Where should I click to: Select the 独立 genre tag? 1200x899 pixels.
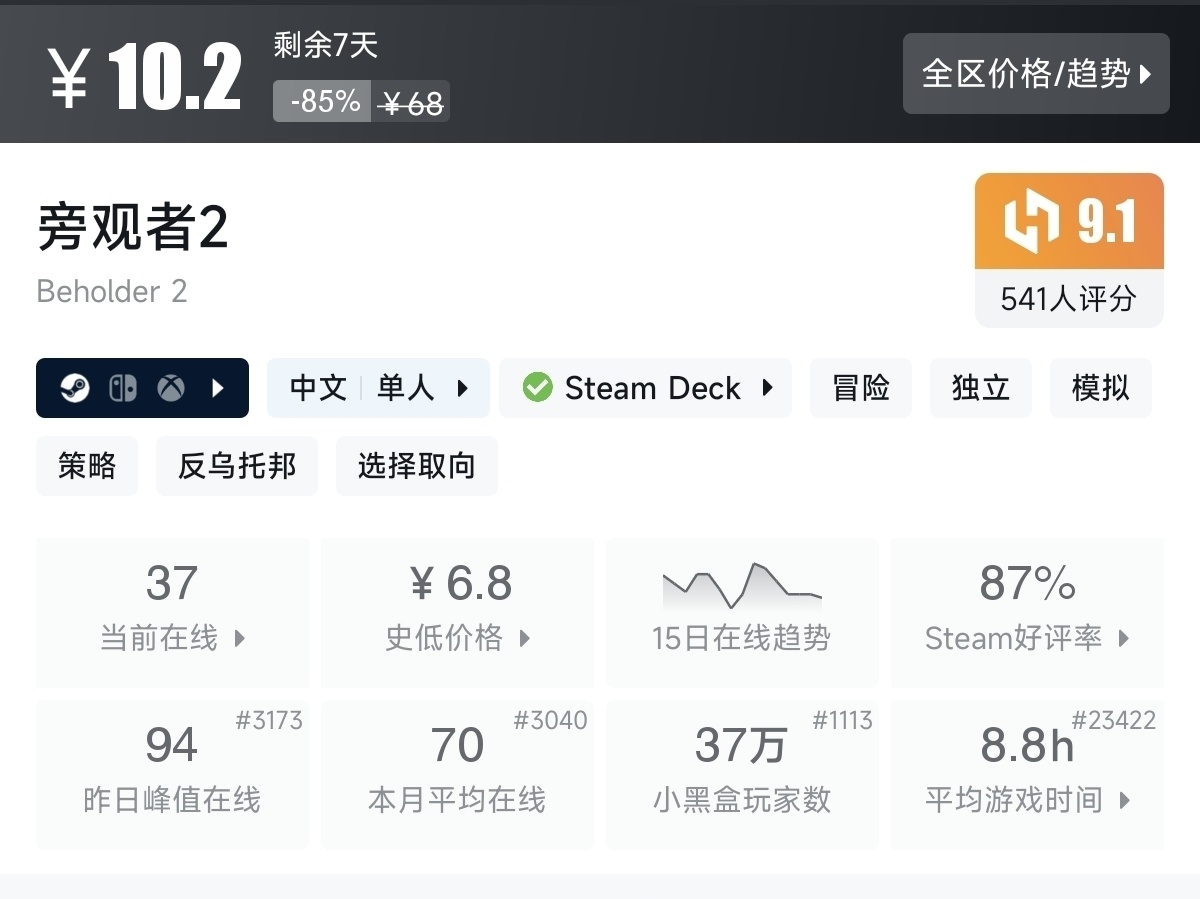980,388
